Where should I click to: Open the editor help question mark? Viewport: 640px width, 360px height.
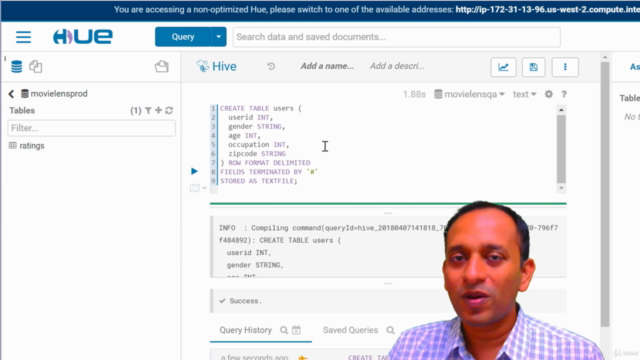(564, 94)
